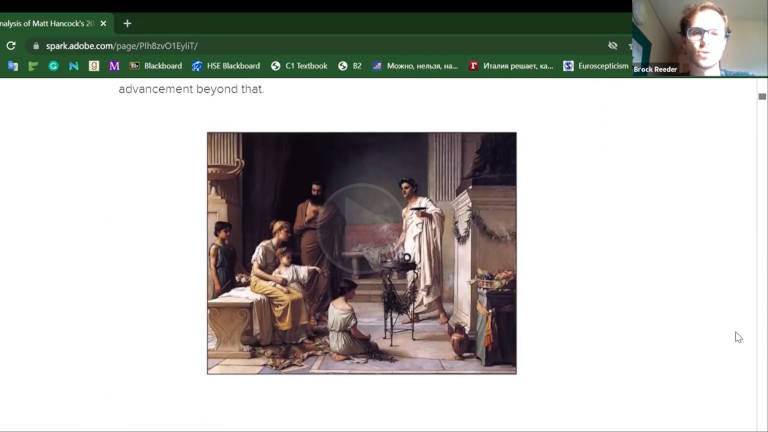Open the B2 bookmark
The image size is (768, 432).
coord(350,66)
